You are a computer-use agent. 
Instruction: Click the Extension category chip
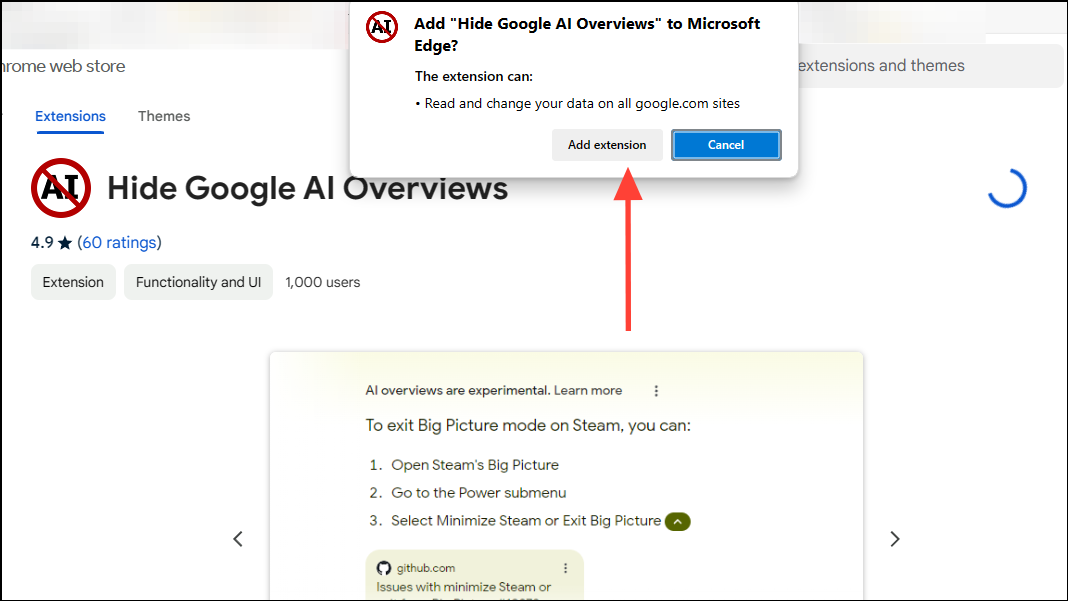(x=73, y=282)
